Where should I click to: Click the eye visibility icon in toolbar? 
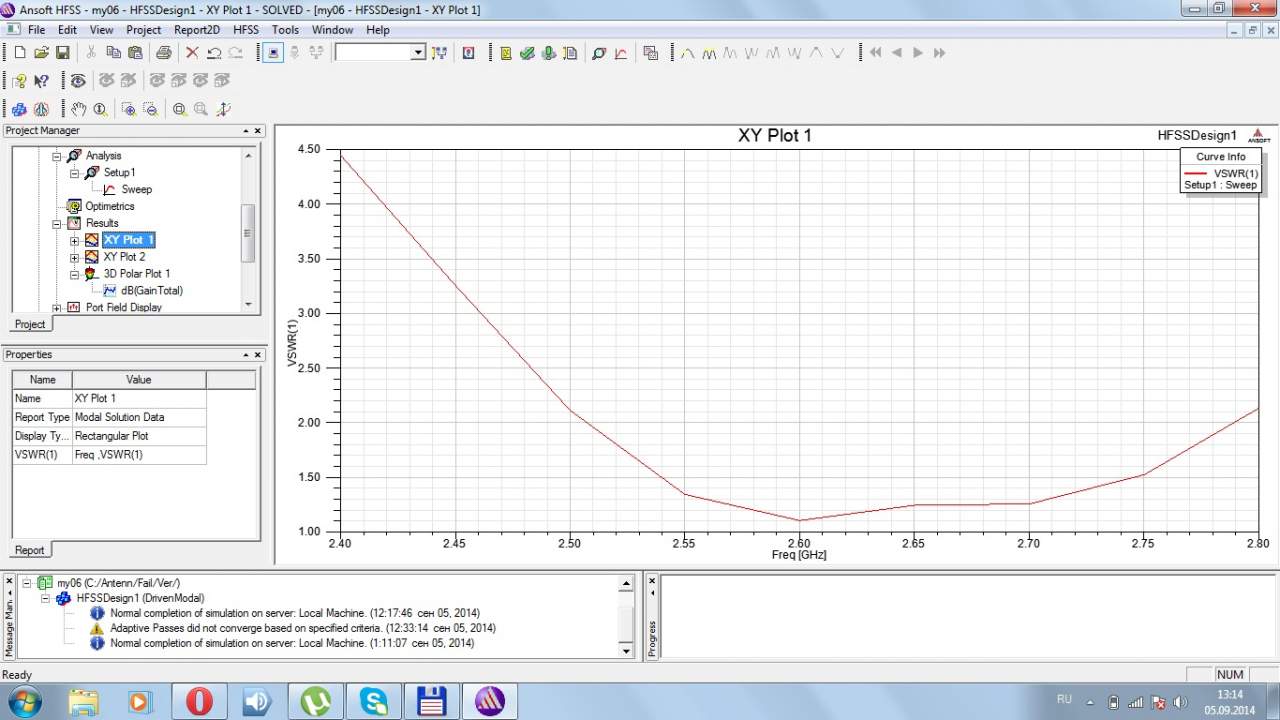[x=77, y=81]
